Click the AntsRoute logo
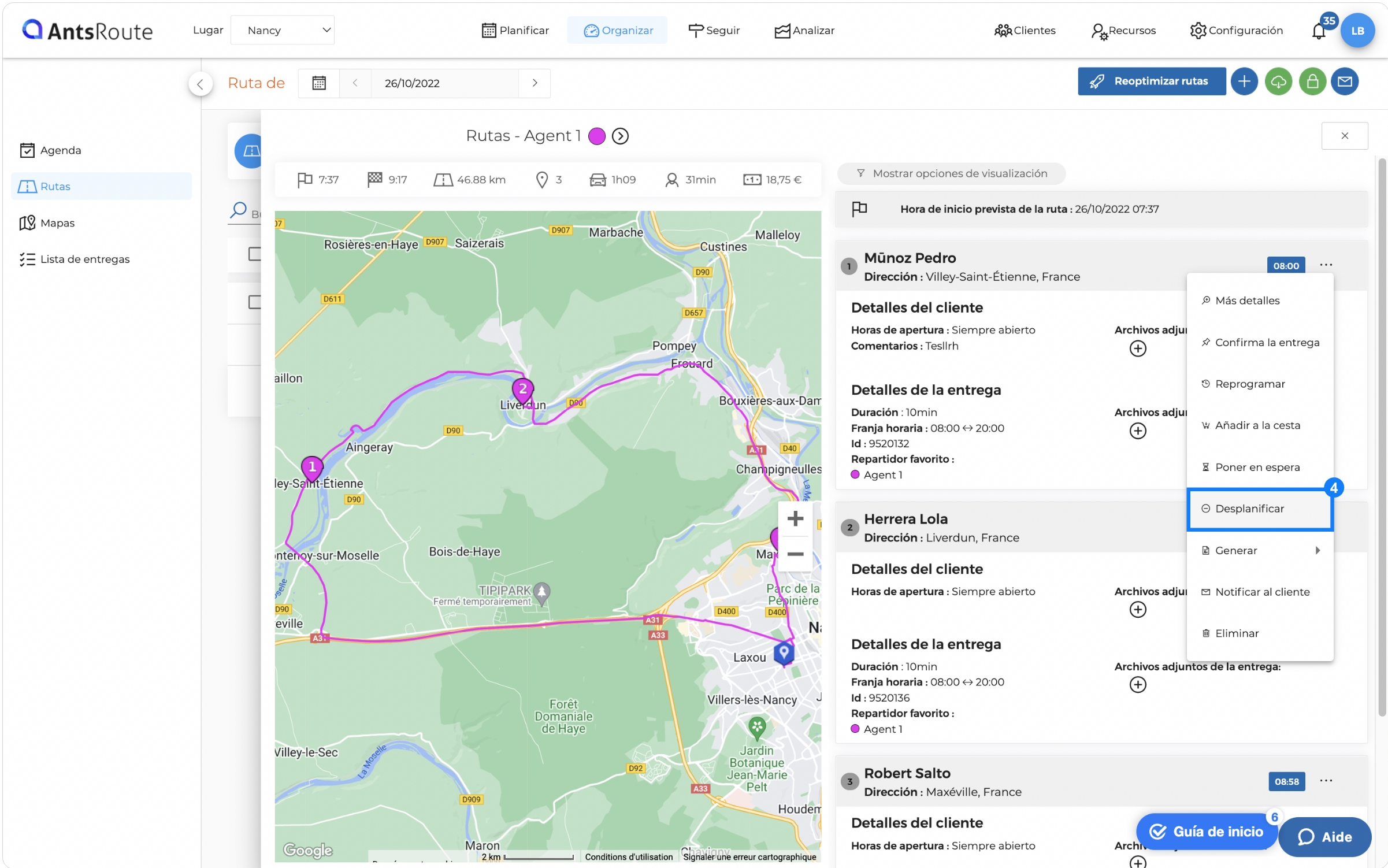1388x868 pixels. point(87,31)
